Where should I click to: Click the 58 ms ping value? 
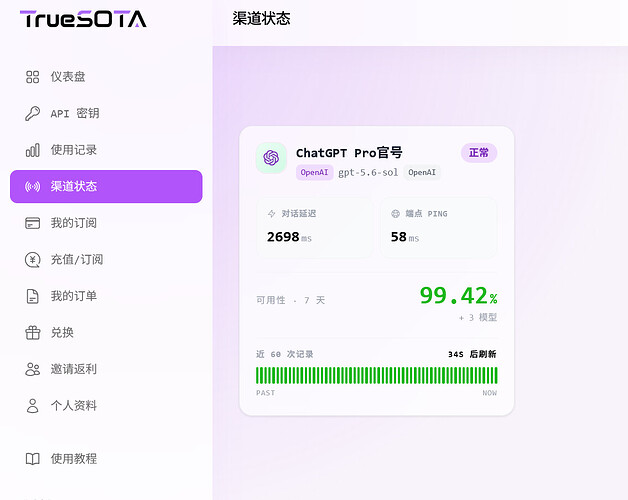pos(405,237)
